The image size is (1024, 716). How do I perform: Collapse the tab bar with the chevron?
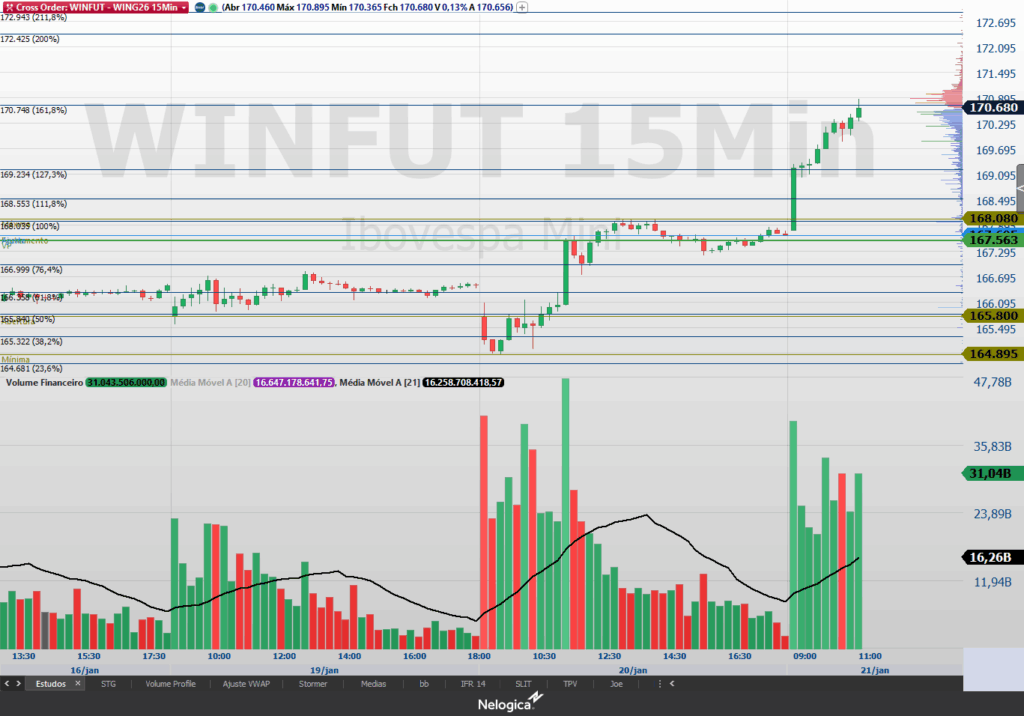point(671,684)
